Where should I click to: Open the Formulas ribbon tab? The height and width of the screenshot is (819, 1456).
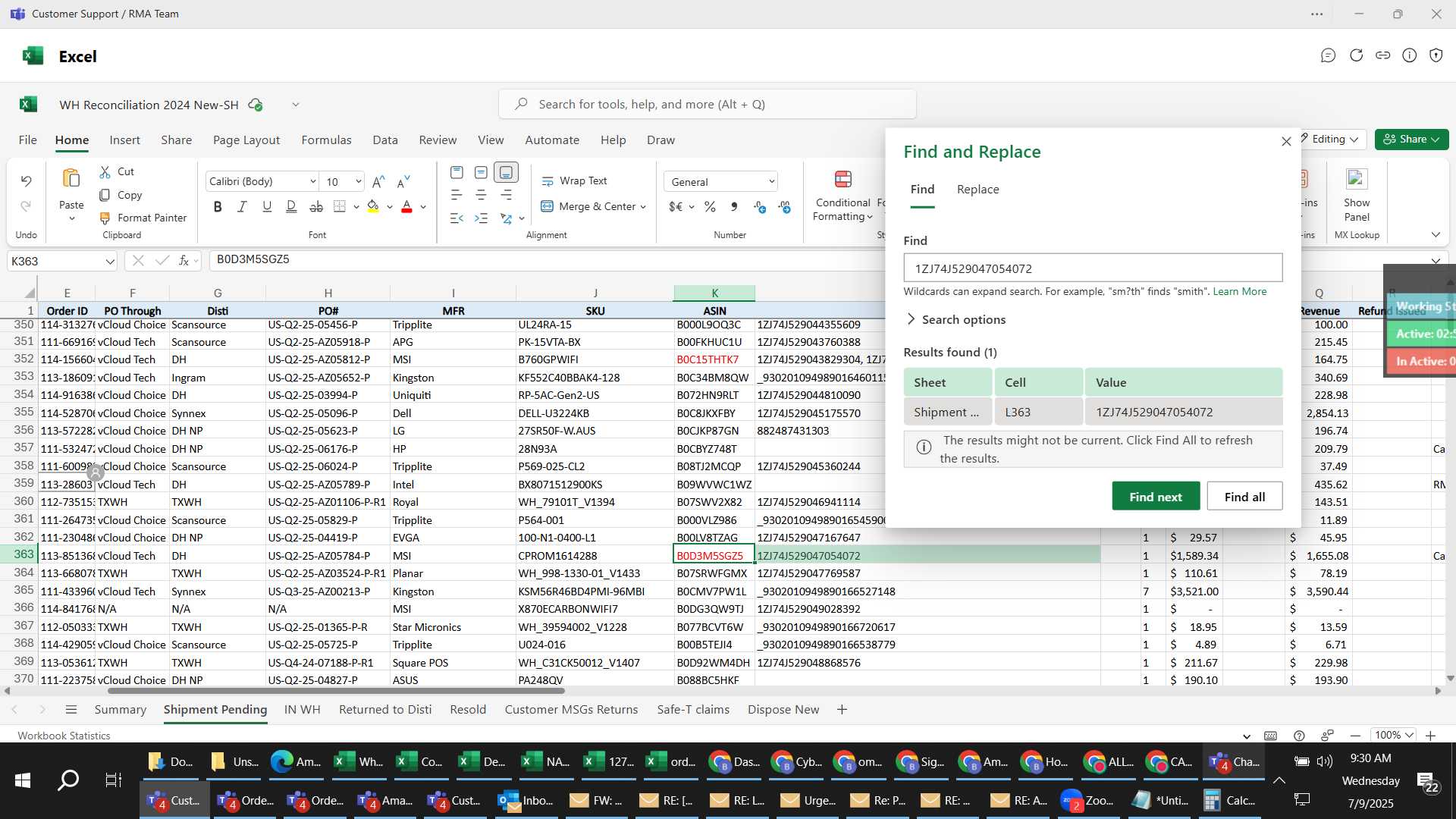(326, 140)
